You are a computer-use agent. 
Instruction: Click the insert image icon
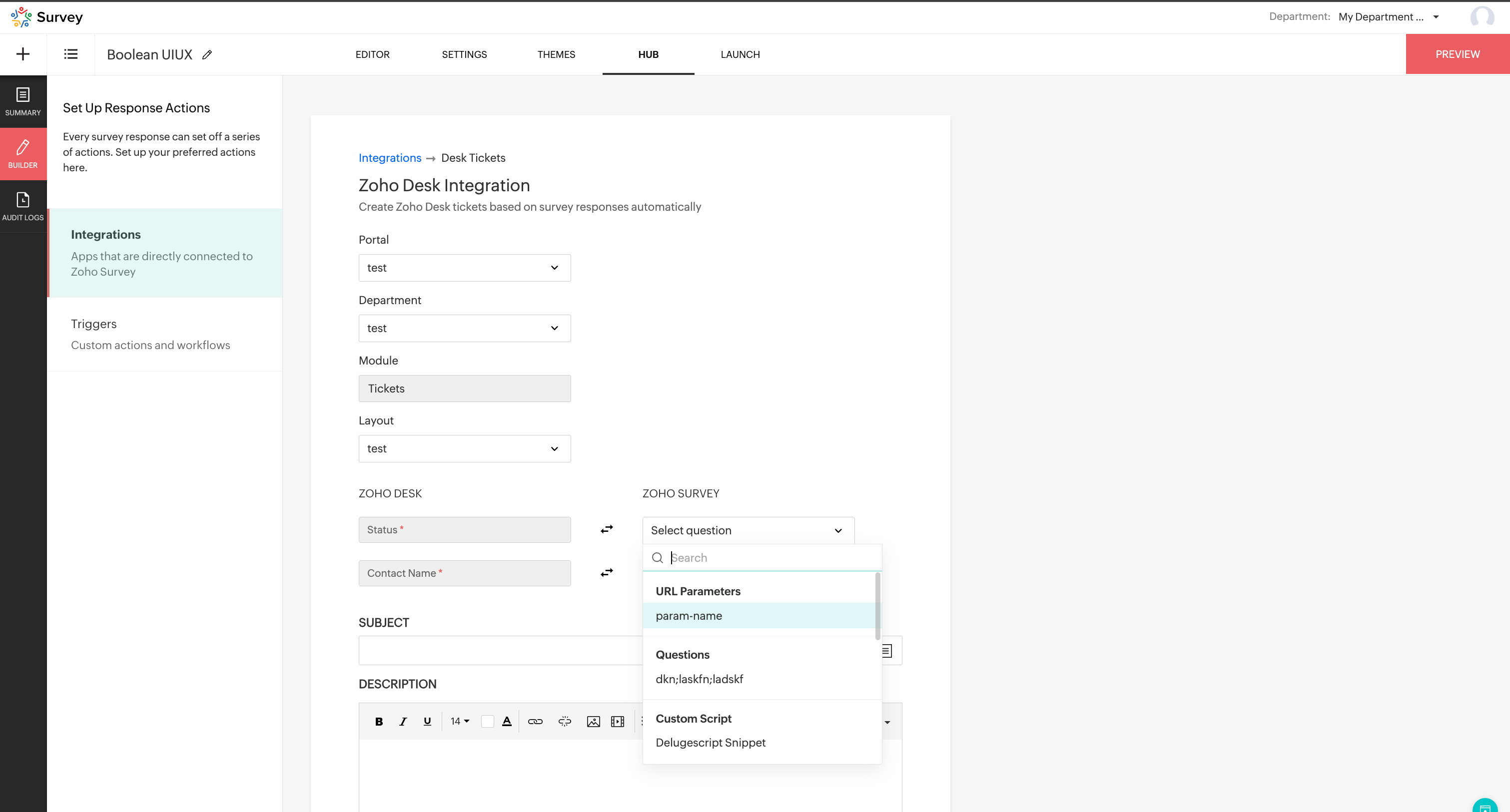pos(593,721)
